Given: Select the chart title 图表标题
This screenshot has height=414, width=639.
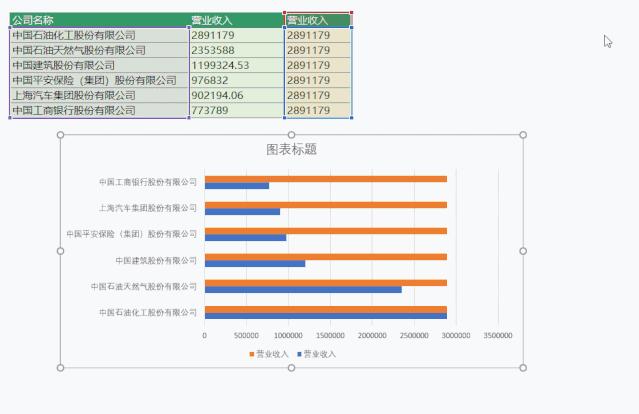Looking at the screenshot, I should [291, 149].
